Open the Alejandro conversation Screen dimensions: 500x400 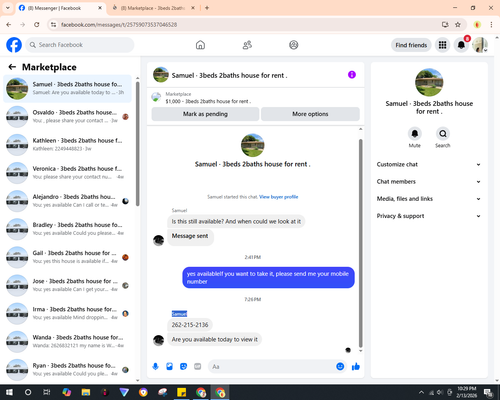68,201
